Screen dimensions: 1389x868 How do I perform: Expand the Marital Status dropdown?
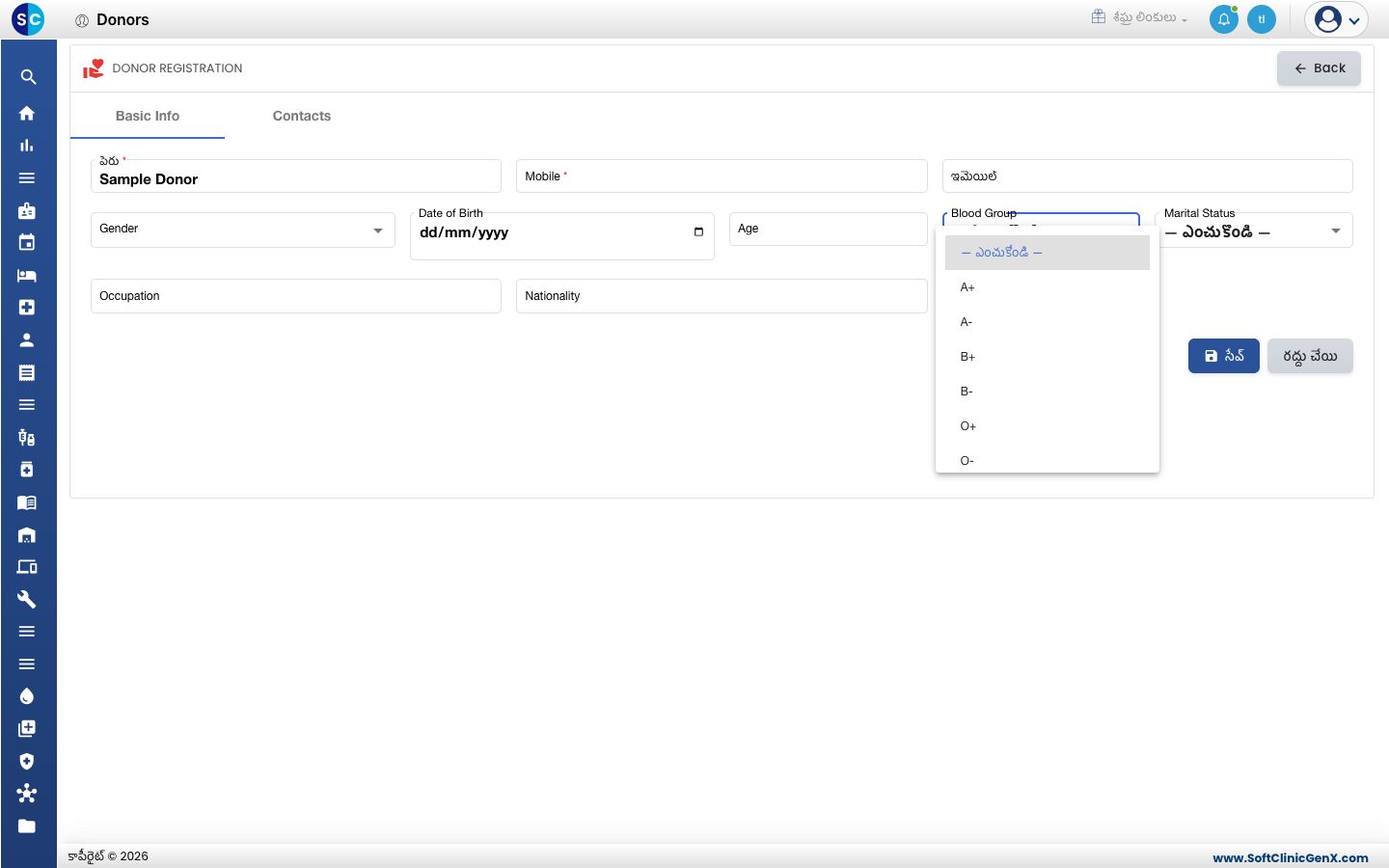click(x=1254, y=231)
